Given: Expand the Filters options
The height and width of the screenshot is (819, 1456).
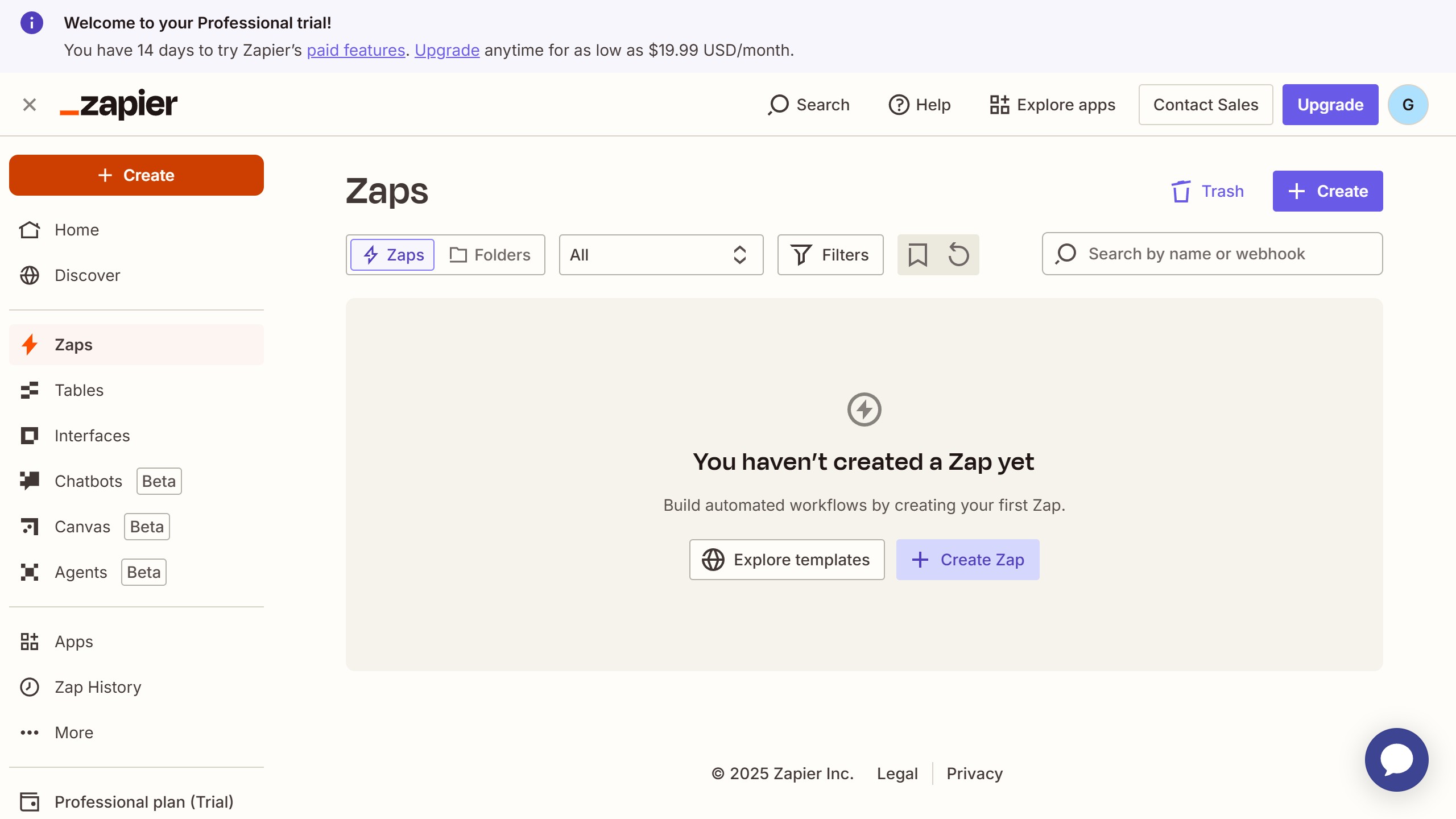Looking at the screenshot, I should click(x=830, y=255).
